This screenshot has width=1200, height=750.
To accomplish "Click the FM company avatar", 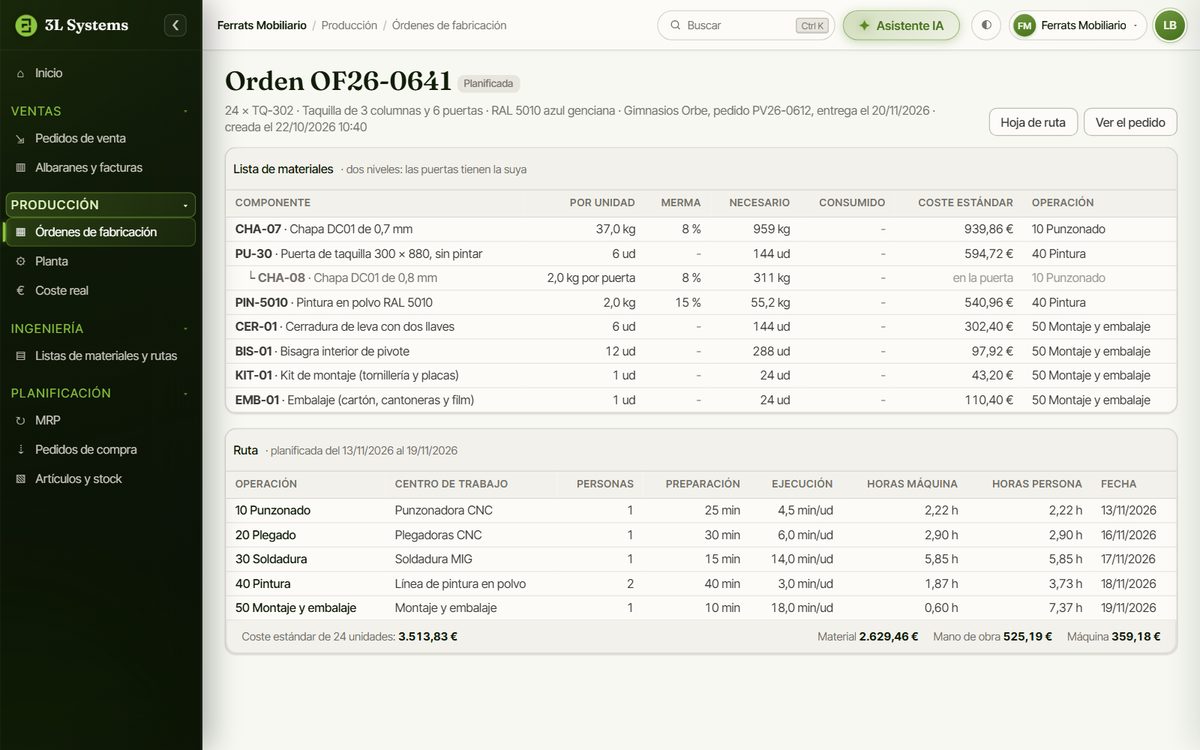I will pyautogui.click(x=1024, y=25).
